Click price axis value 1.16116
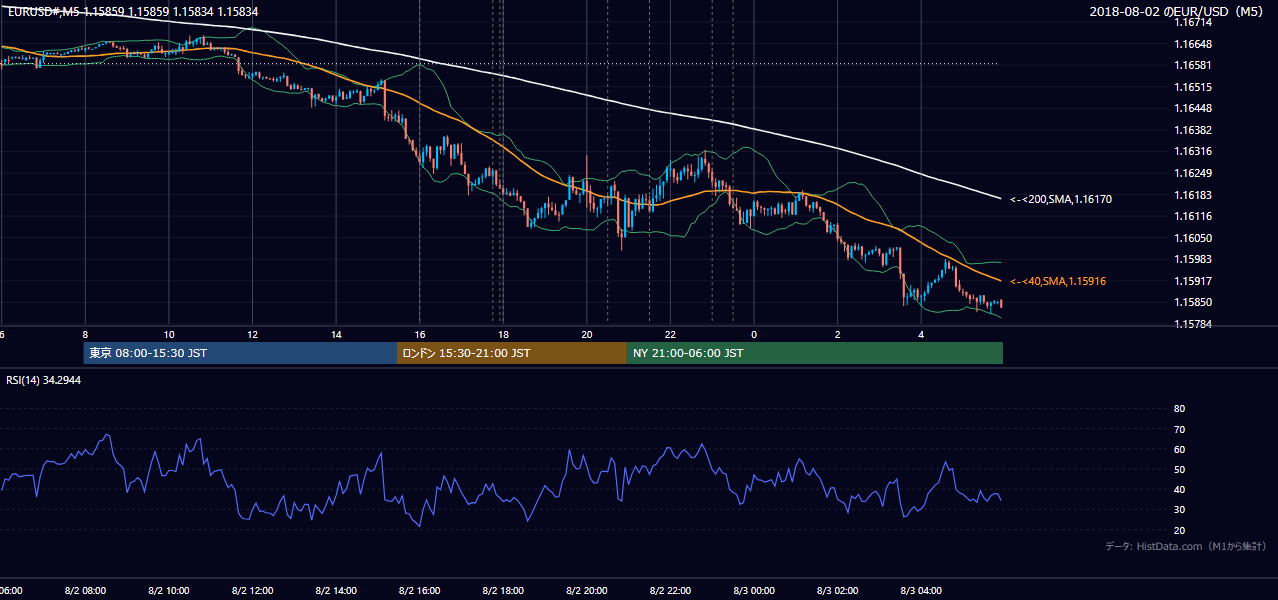The width and height of the screenshot is (1278, 600). (1192, 216)
